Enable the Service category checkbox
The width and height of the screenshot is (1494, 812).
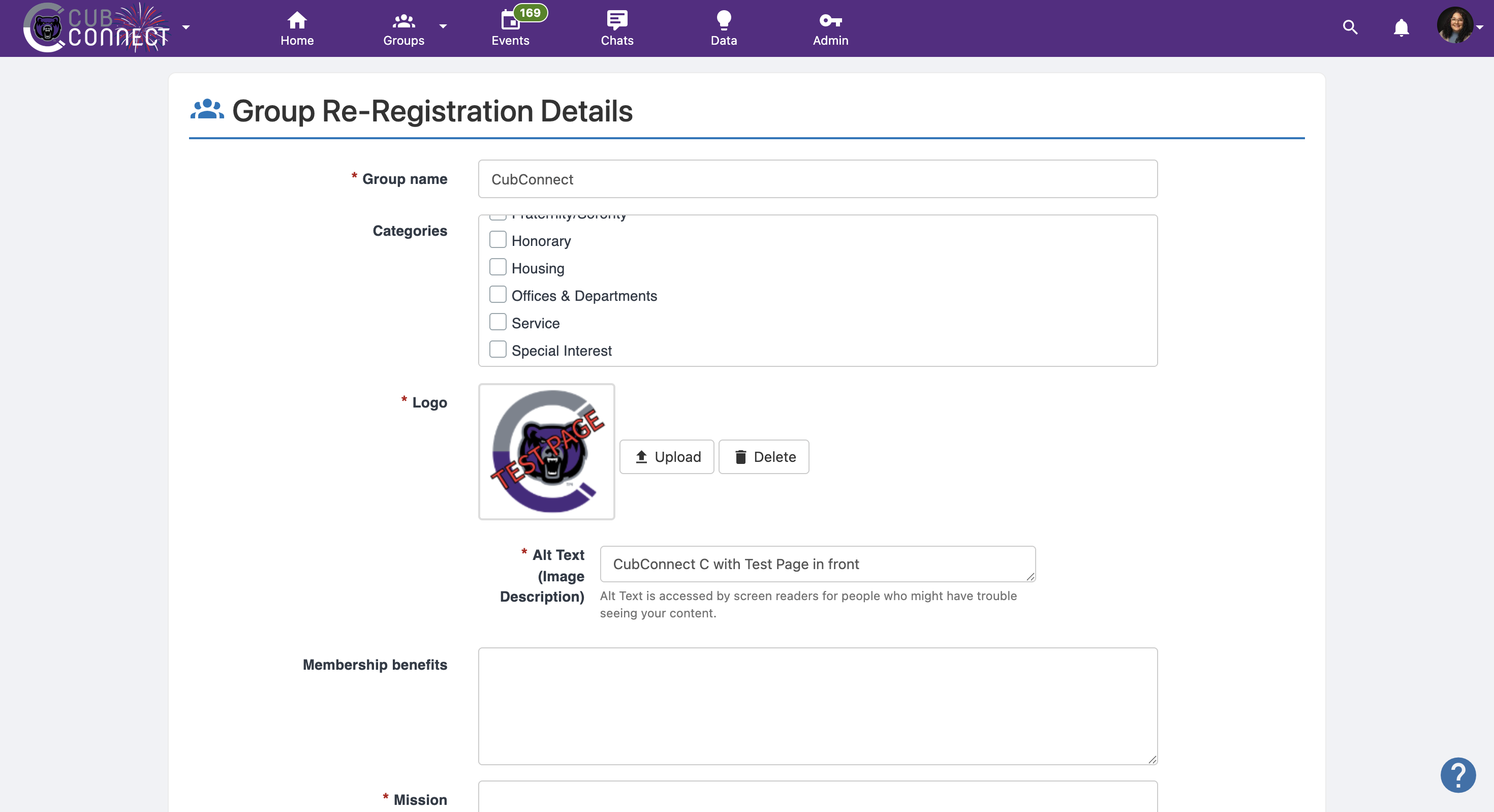497,322
